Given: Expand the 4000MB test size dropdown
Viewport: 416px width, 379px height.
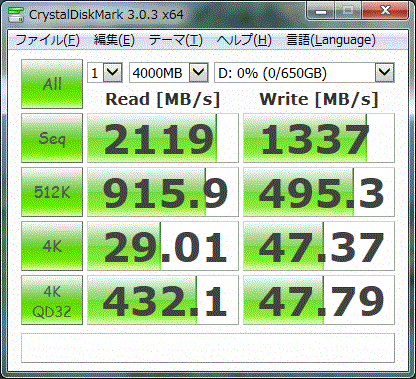Looking at the screenshot, I should [x=169, y=73].
